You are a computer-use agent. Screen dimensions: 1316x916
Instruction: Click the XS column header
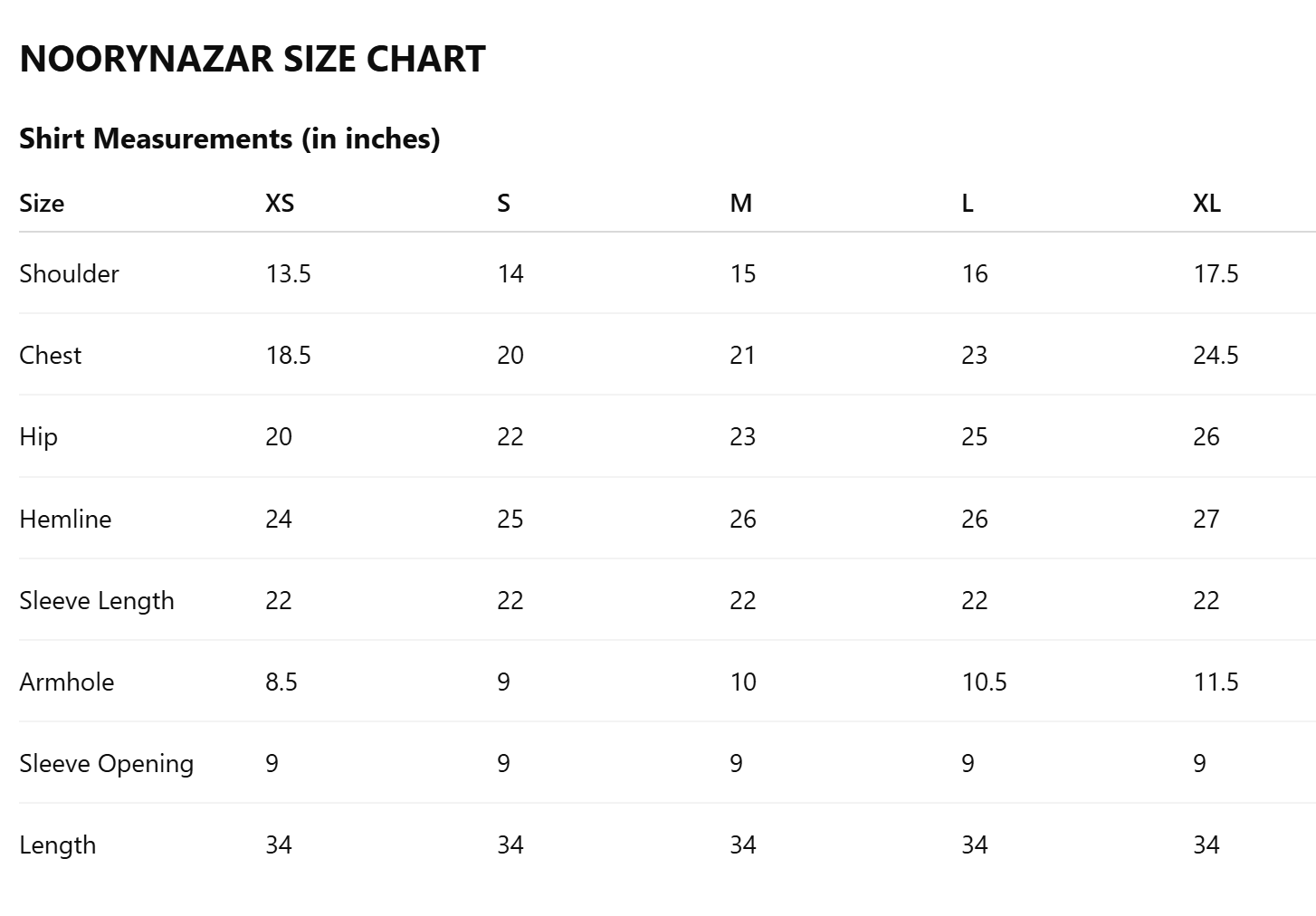click(280, 203)
